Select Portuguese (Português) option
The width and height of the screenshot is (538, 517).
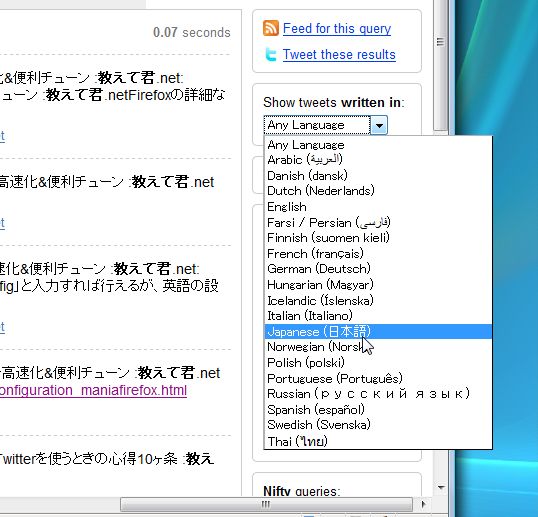click(x=378, y=378)
